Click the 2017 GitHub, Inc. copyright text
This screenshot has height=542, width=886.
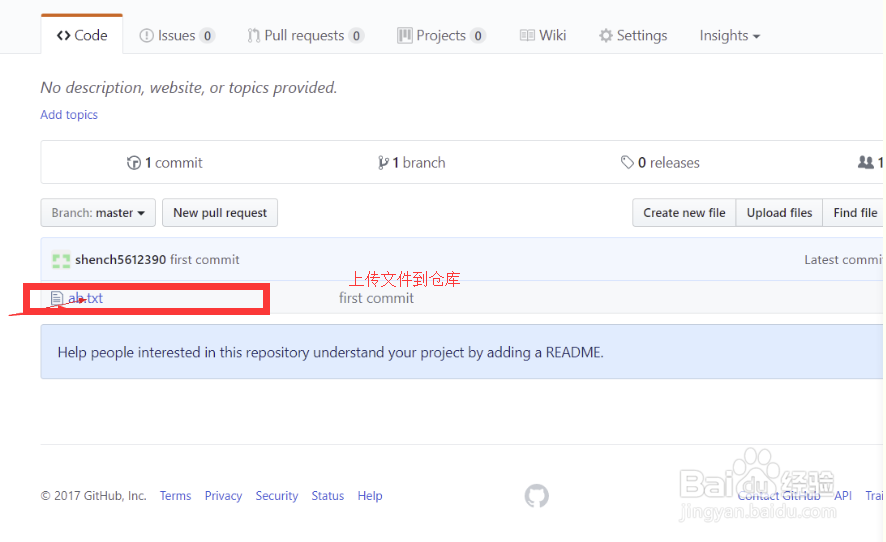pyautogui.click(x=93, y=496)
